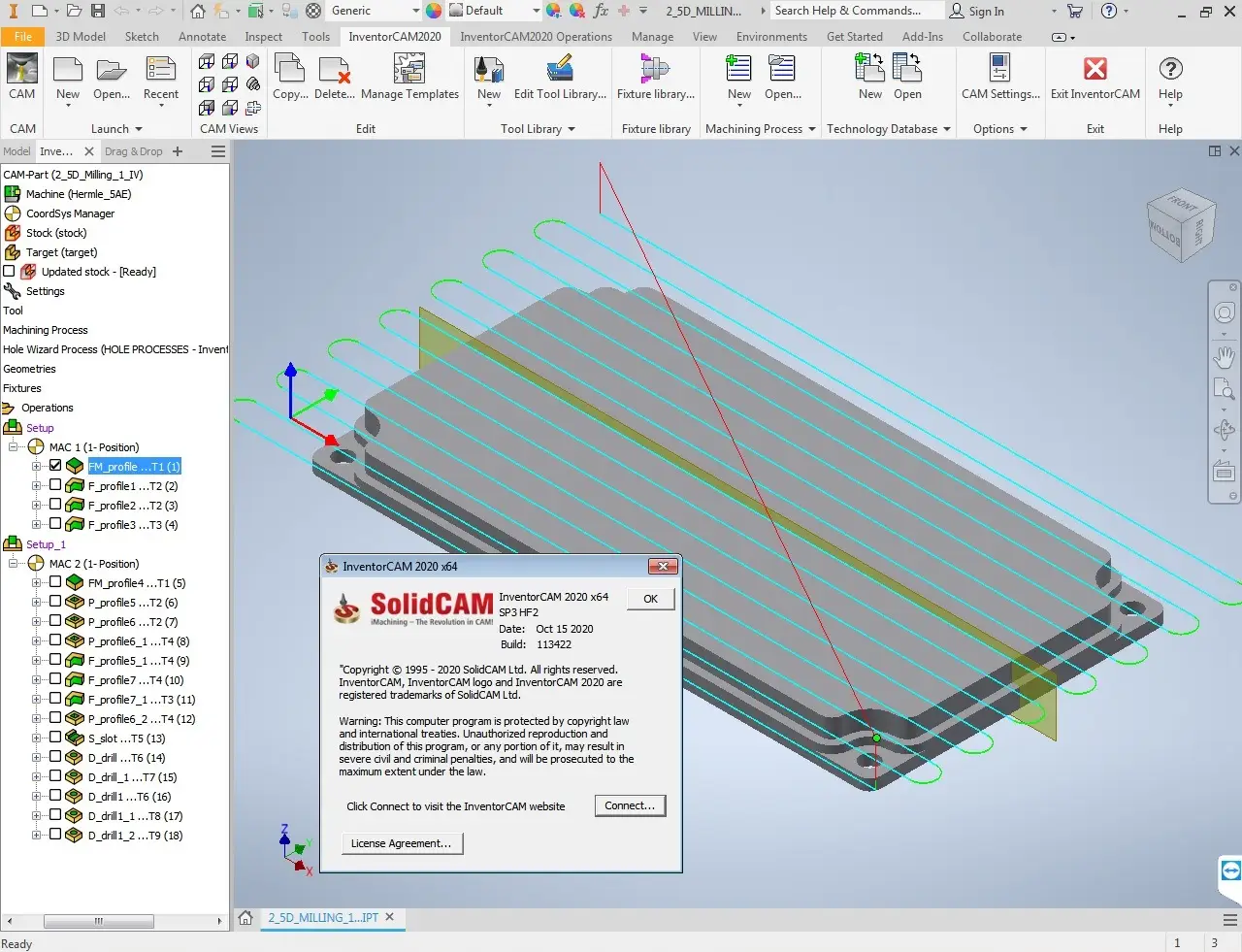Check the FM_profile4 ...T1 (5) operation box
The image size is (1242, 952).
55,582
